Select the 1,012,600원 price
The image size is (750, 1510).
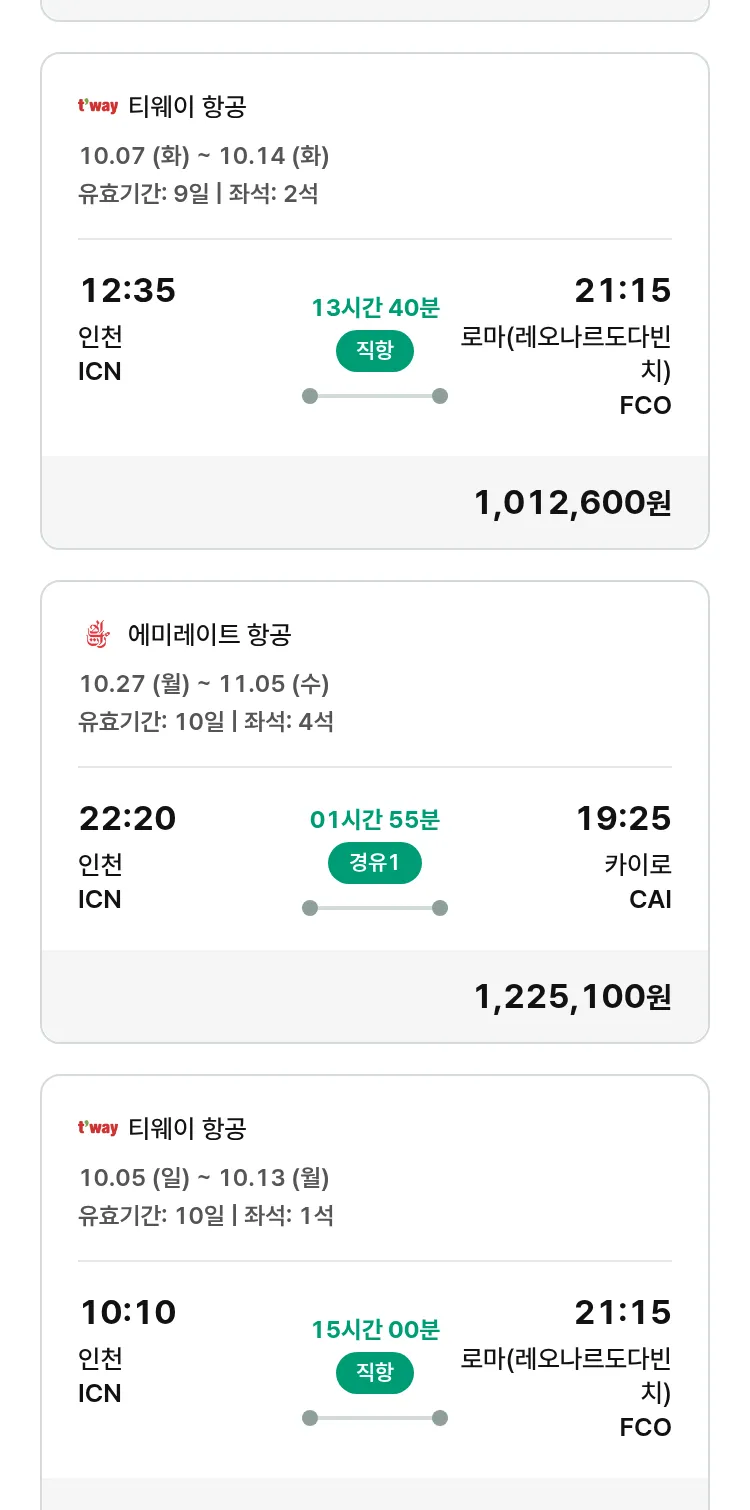572,503
